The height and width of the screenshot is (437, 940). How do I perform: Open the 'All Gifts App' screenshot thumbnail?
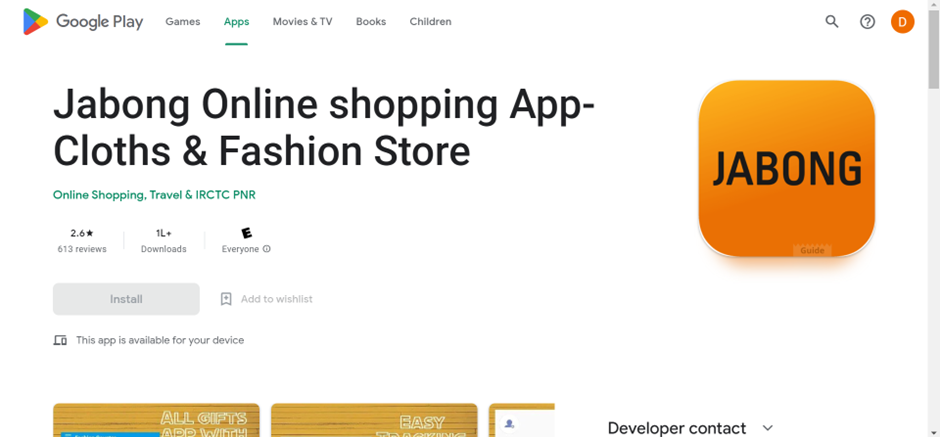156,420
